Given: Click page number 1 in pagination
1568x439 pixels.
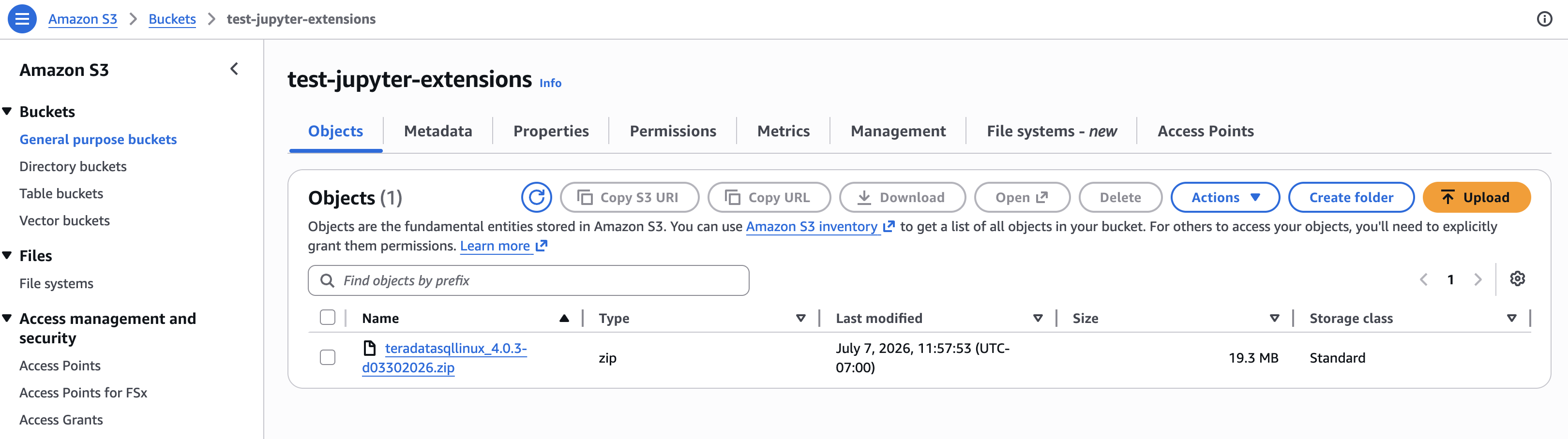Looking at the screenshot, I should pos(1450,280).
